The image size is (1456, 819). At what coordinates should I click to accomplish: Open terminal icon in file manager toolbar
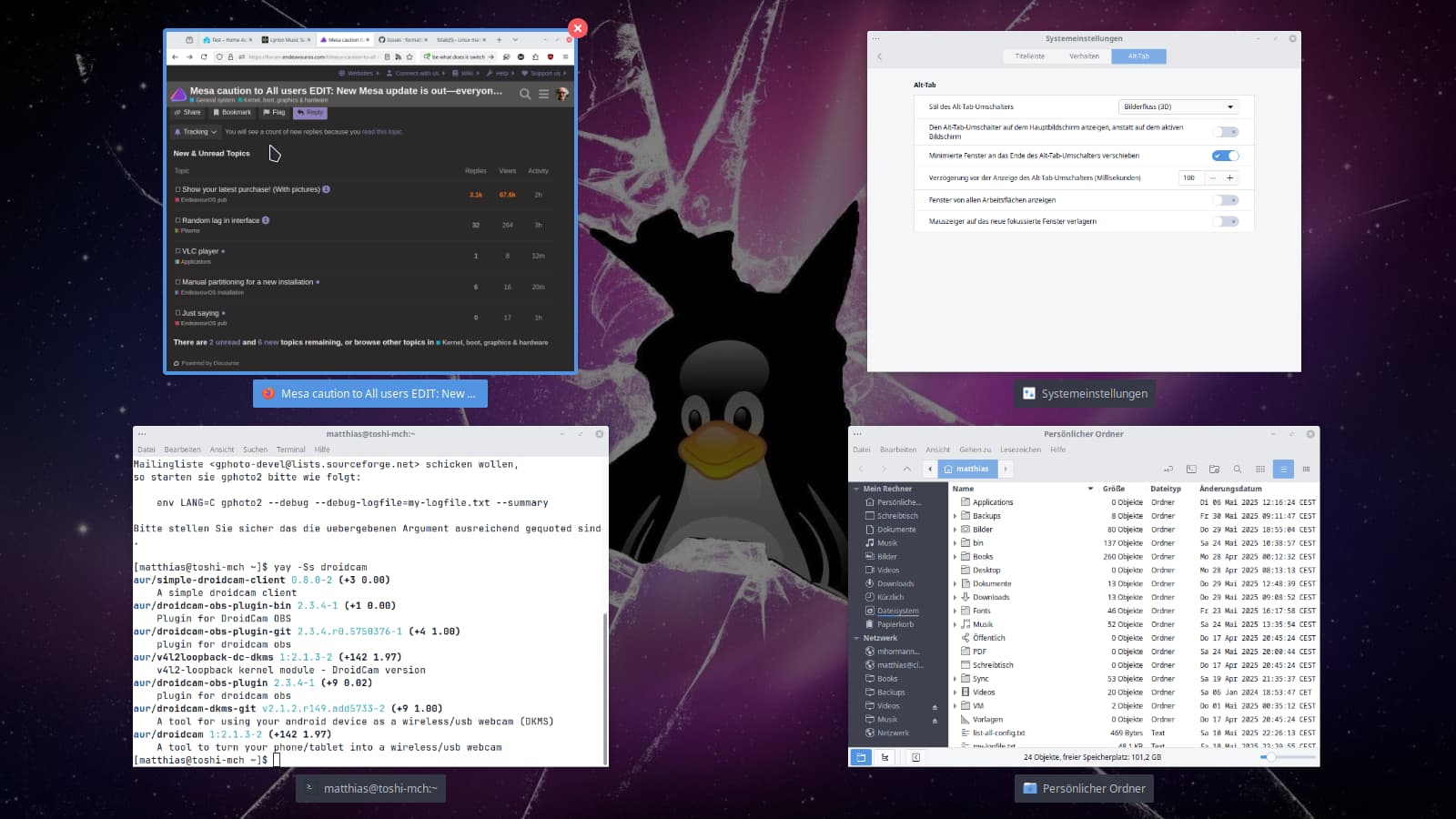1191,469
